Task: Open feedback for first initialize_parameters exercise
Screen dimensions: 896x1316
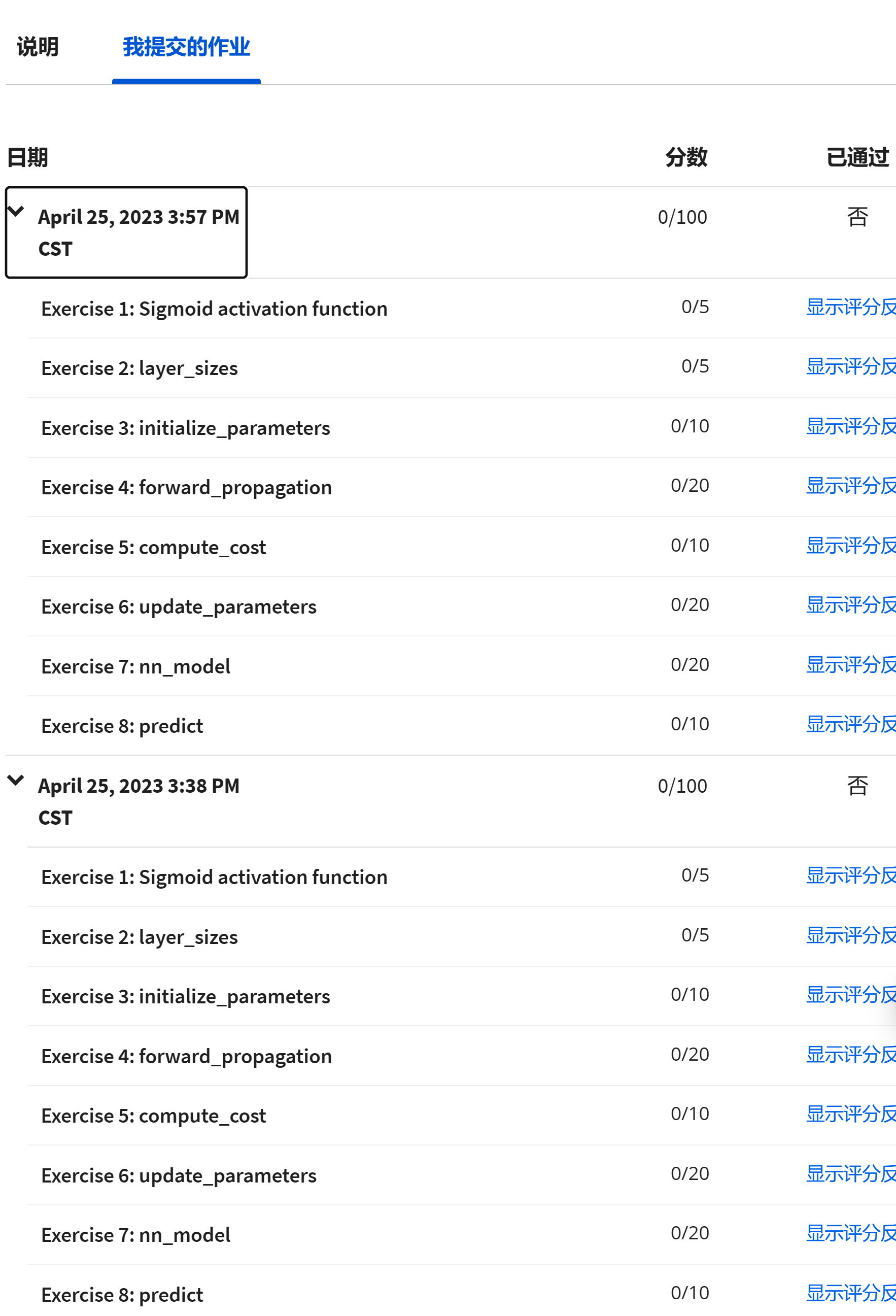Action: click(850, 426)
